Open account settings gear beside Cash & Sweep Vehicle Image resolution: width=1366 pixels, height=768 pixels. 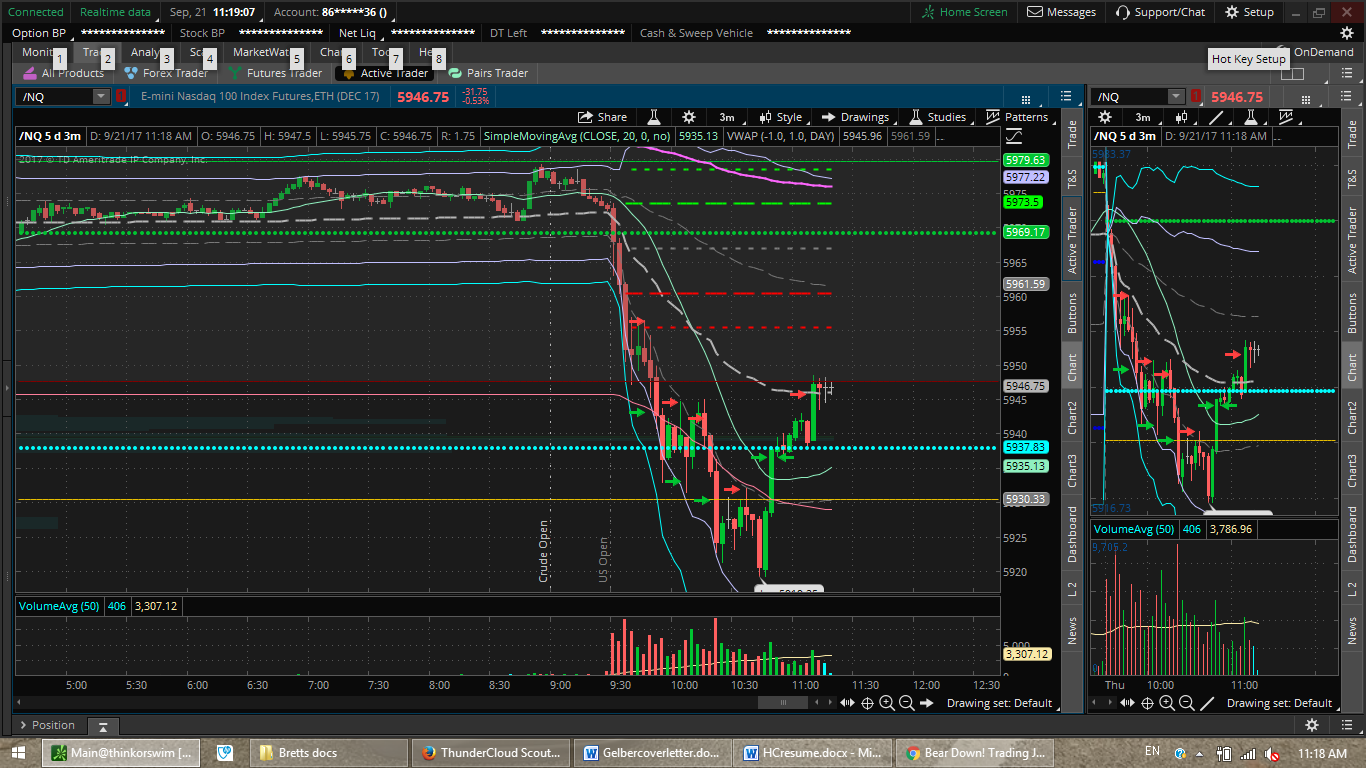[1346, 33]
